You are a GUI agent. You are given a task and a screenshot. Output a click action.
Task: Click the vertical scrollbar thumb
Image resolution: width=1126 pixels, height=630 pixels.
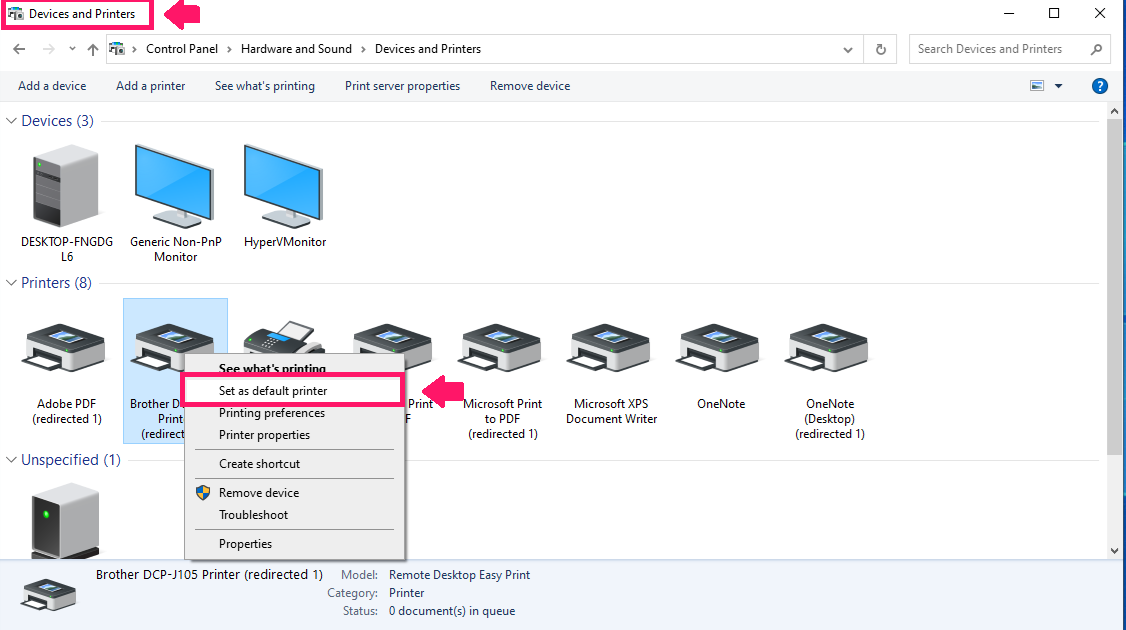(x=1114, y=287)
